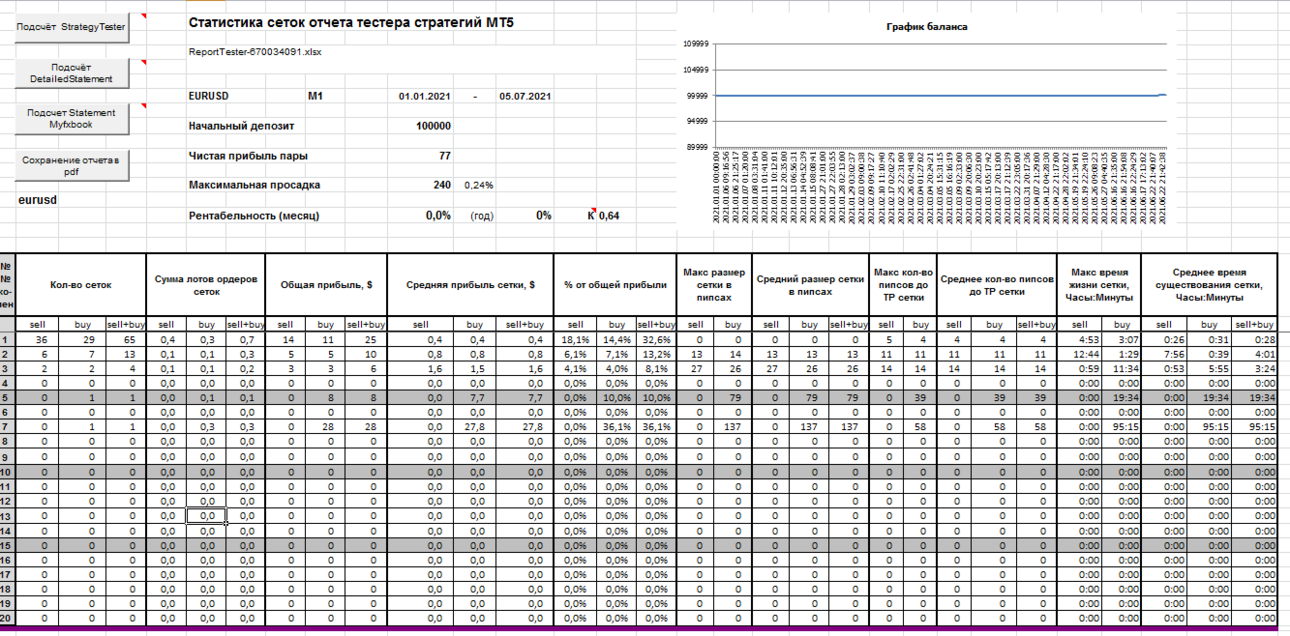
Task: Select the 7:56 average time cell
Action: click(1164, 353)
